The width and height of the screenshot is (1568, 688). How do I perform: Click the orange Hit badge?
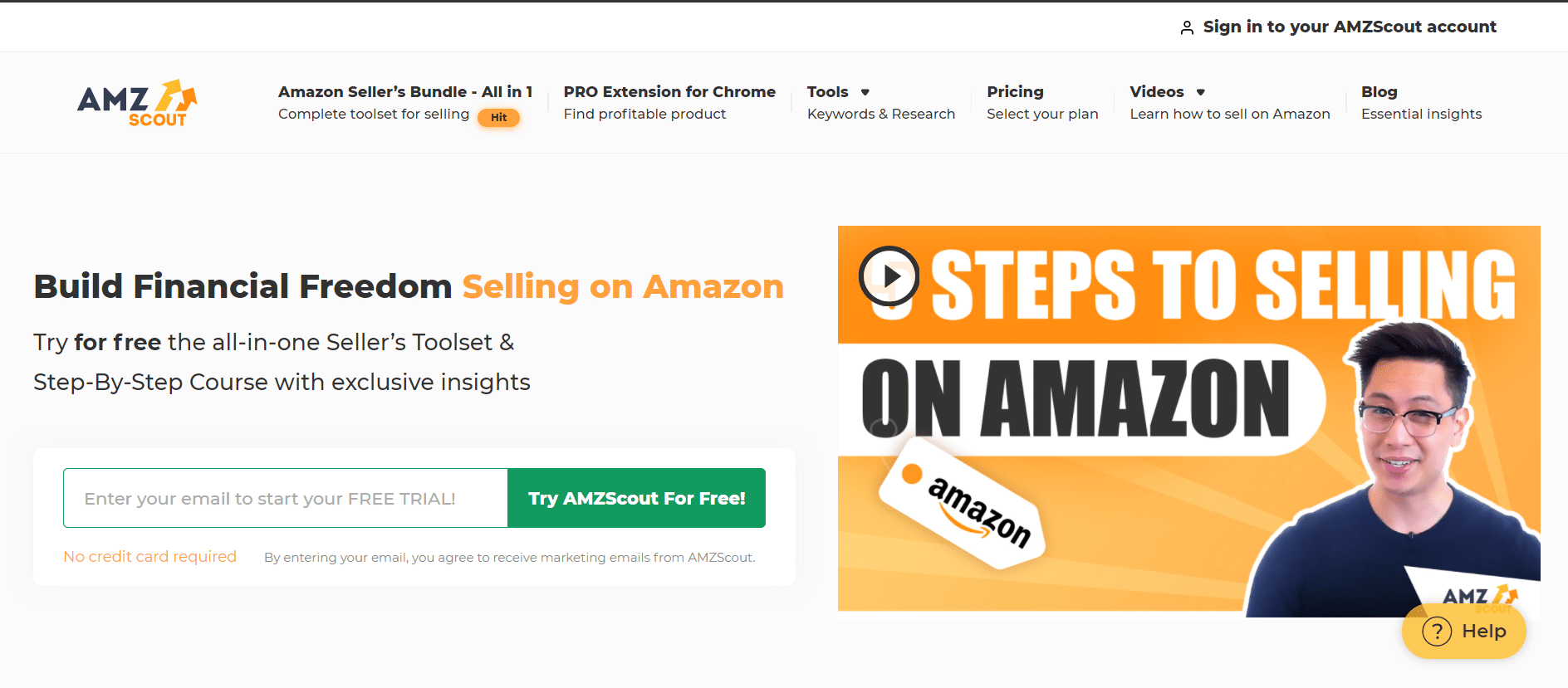498,118
